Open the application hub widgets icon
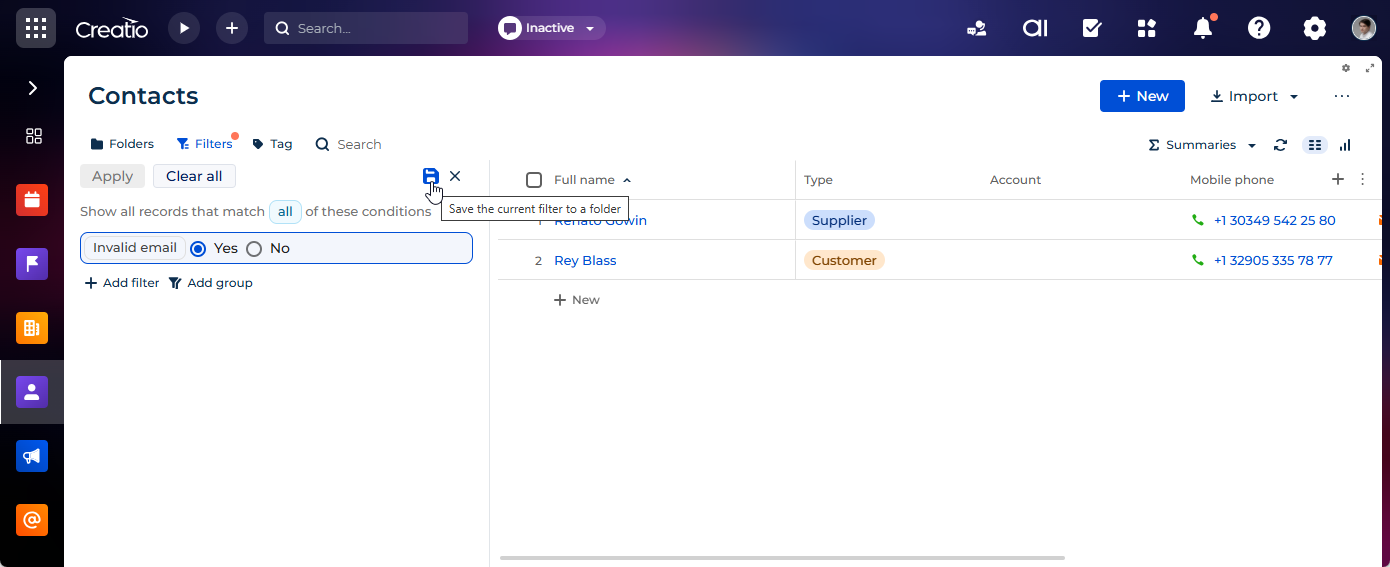The width and height of the screenshot is (1390, 567). (1147, 28)
